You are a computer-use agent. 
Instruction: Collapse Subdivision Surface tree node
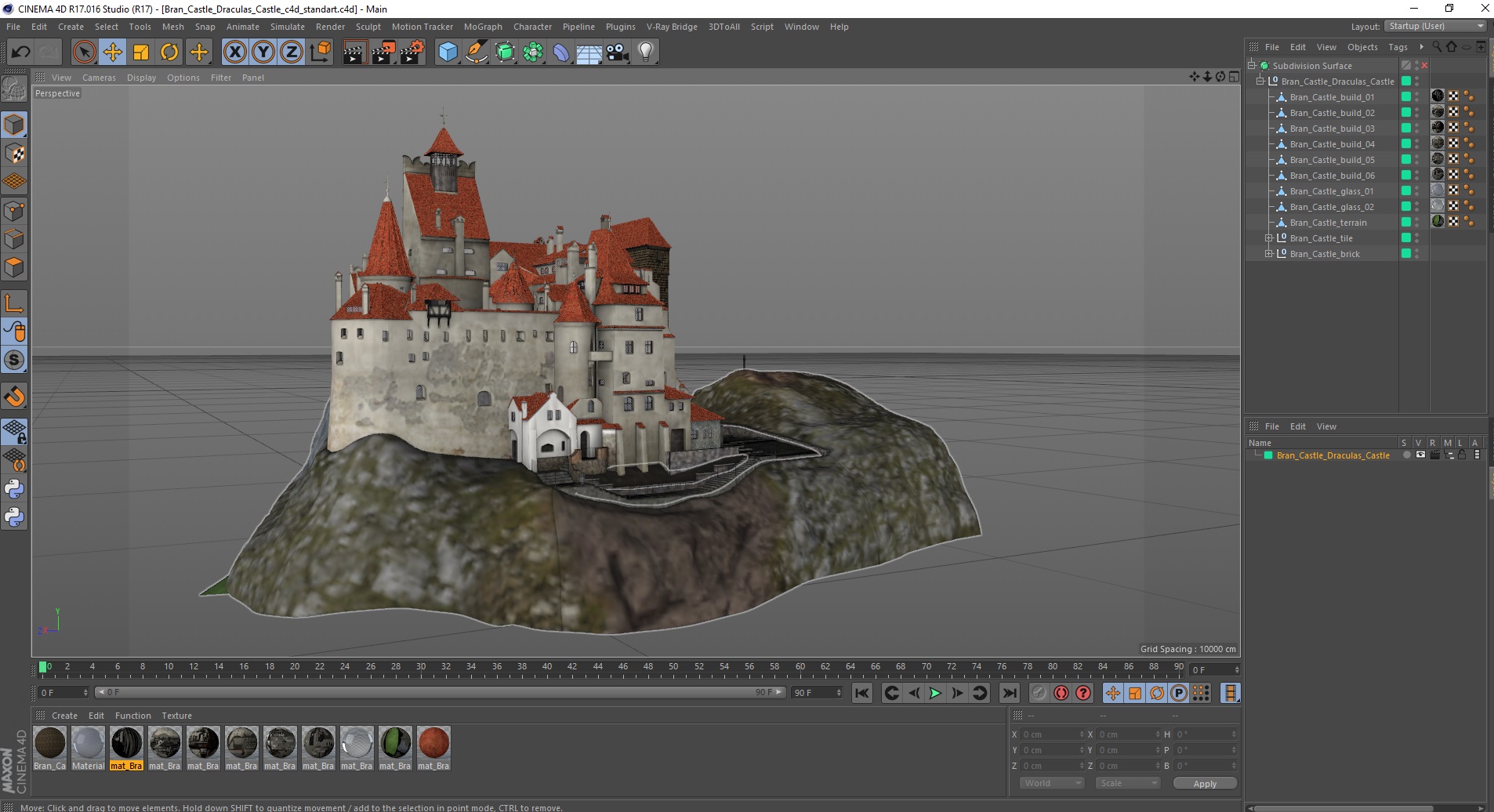1252,66
